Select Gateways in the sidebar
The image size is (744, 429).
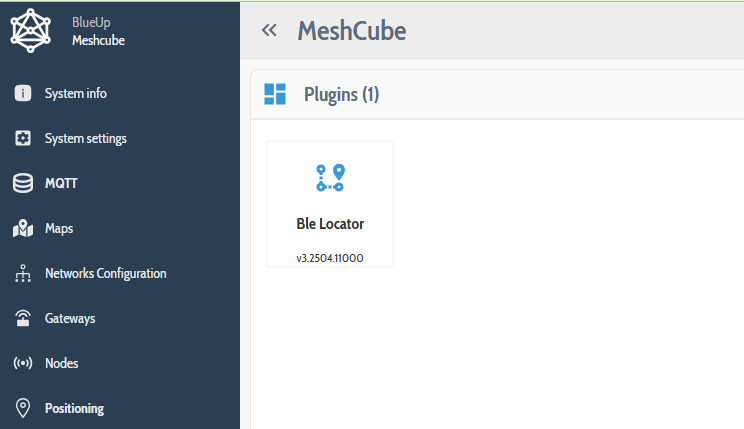click(x=70, y=319)
